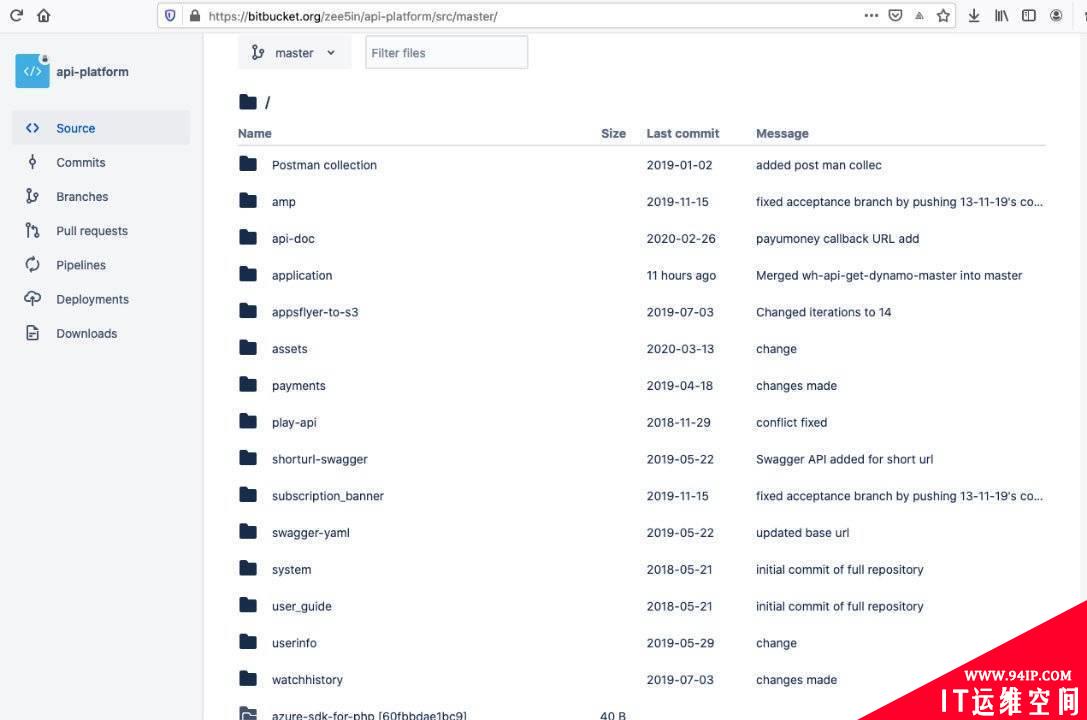
Task: Click the Size column header
Action: point(613,133)
